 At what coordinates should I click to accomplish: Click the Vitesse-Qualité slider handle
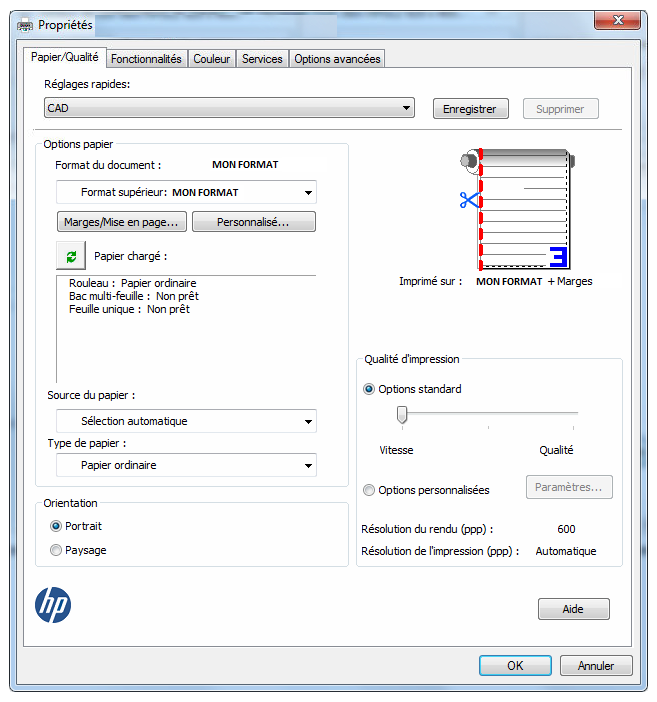(402, 414)
